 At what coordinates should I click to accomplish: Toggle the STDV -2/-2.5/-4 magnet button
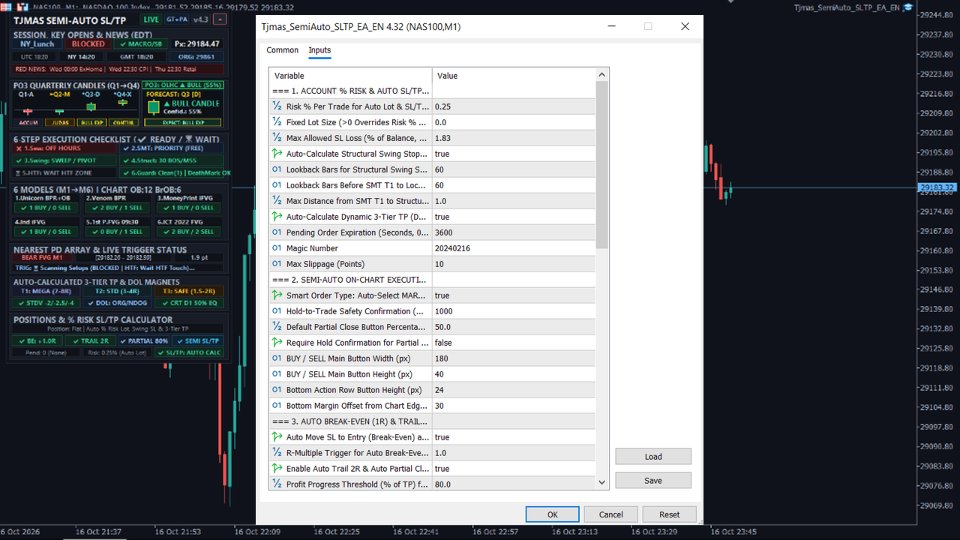47,303
